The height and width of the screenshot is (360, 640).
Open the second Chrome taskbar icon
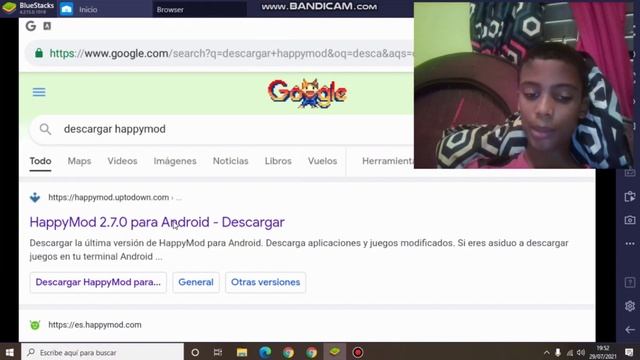[311, 352]
